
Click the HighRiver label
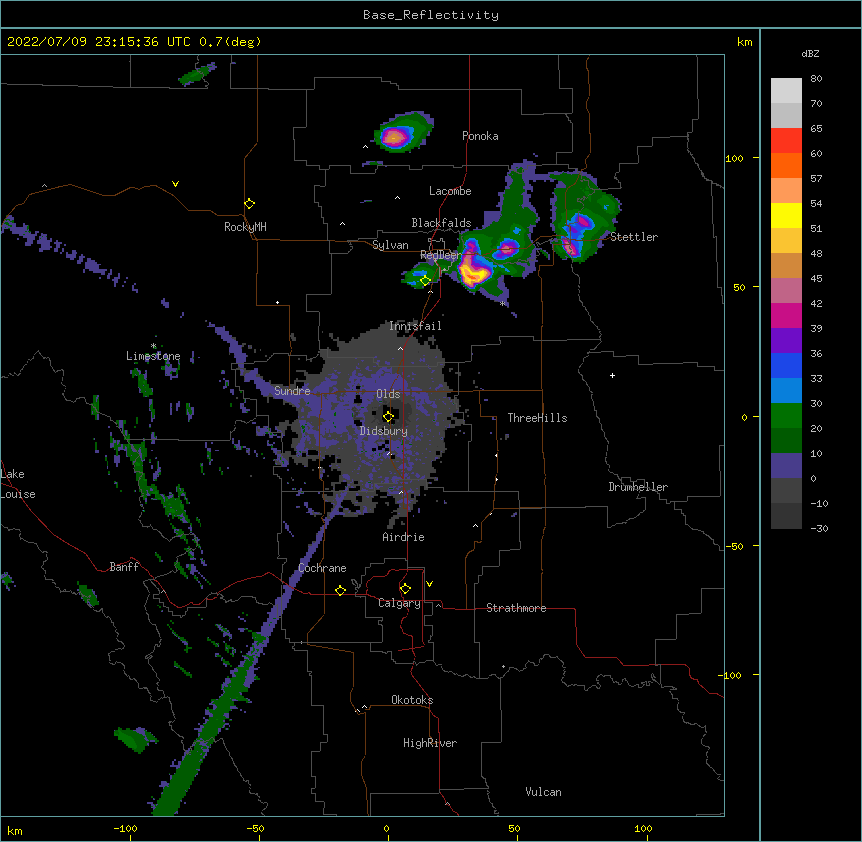[x=430, y=743]
